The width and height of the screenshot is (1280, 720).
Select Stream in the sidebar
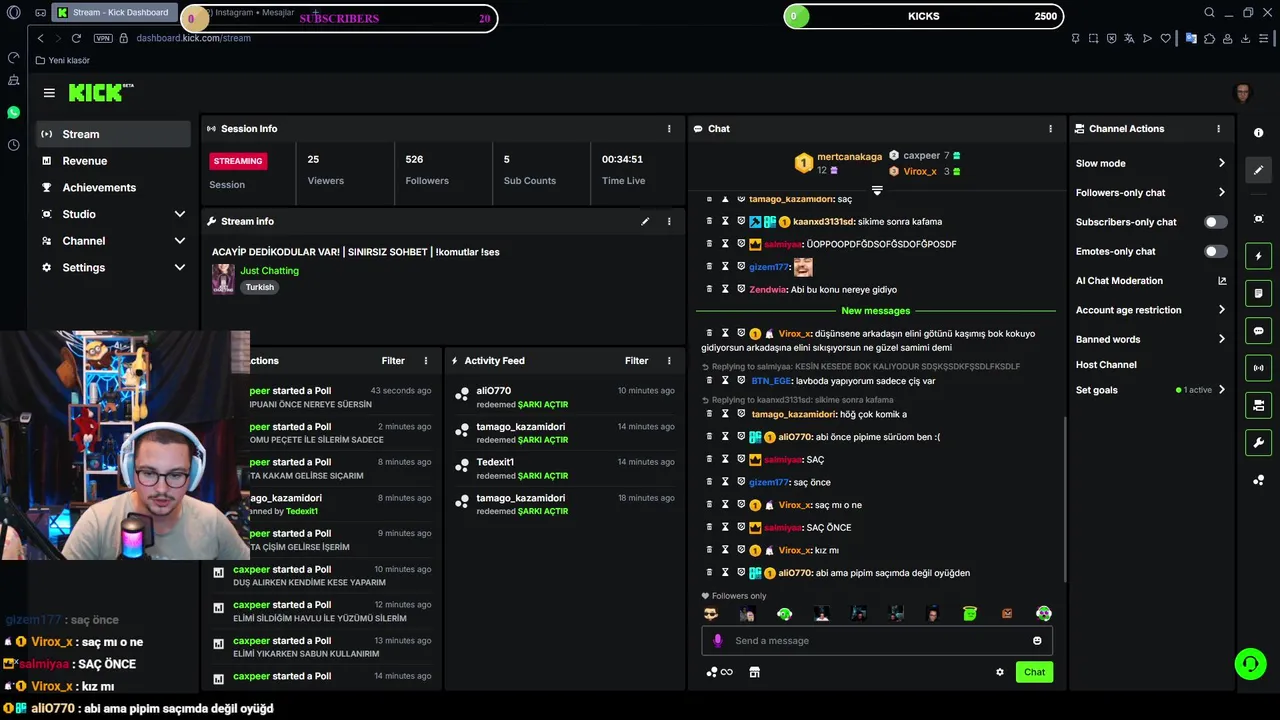[x=112, y=134]
